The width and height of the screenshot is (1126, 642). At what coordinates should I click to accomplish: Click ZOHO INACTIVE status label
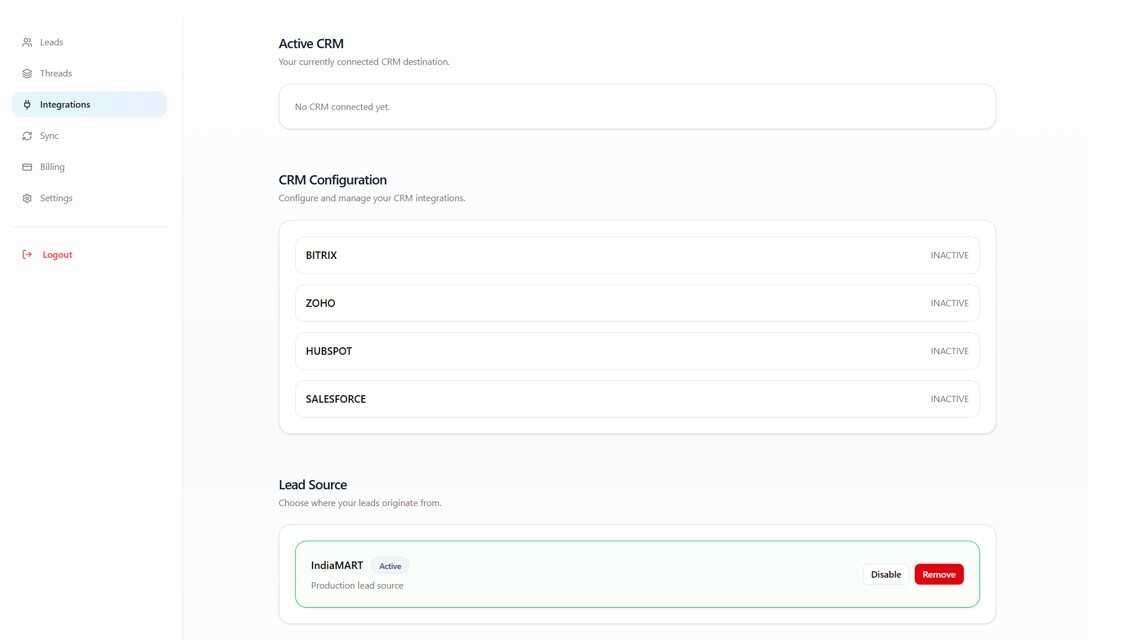point(949,304)
